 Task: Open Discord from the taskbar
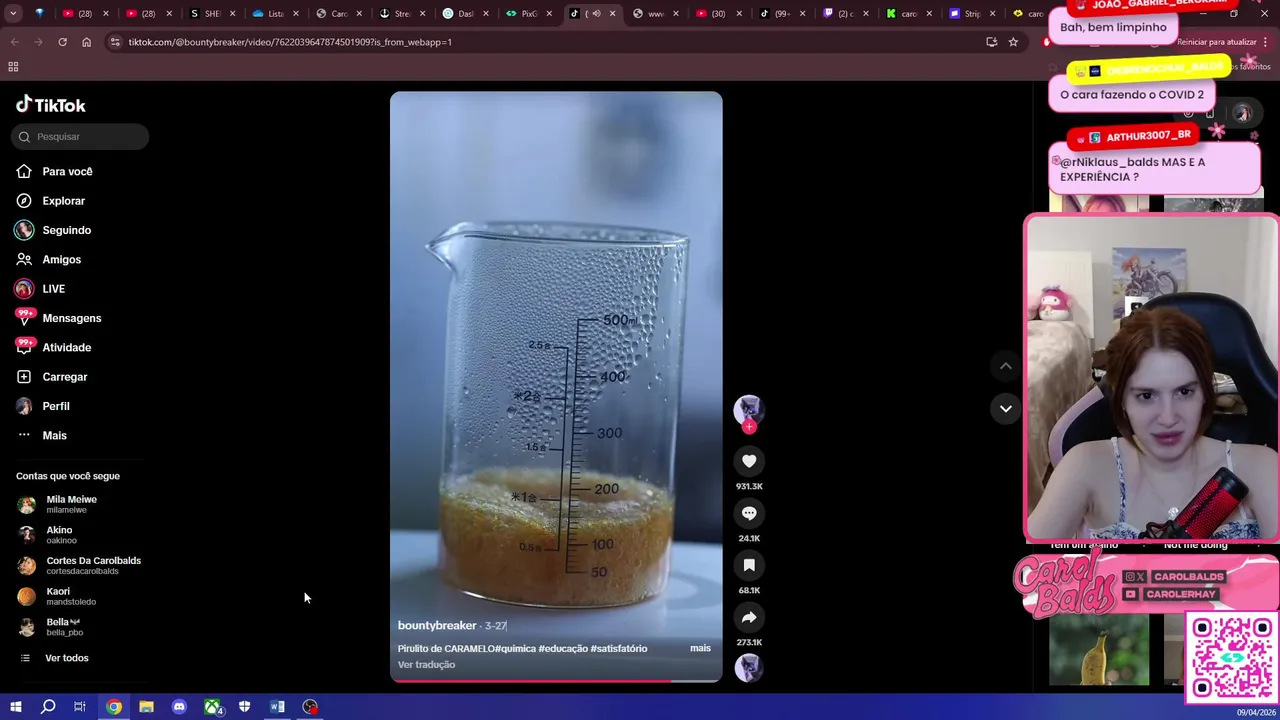point(179,707)
